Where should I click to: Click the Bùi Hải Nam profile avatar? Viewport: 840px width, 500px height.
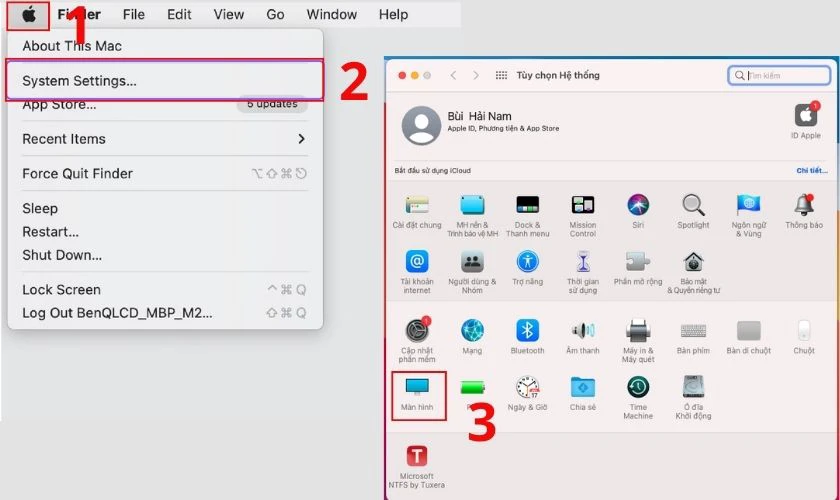click(422, 125)
